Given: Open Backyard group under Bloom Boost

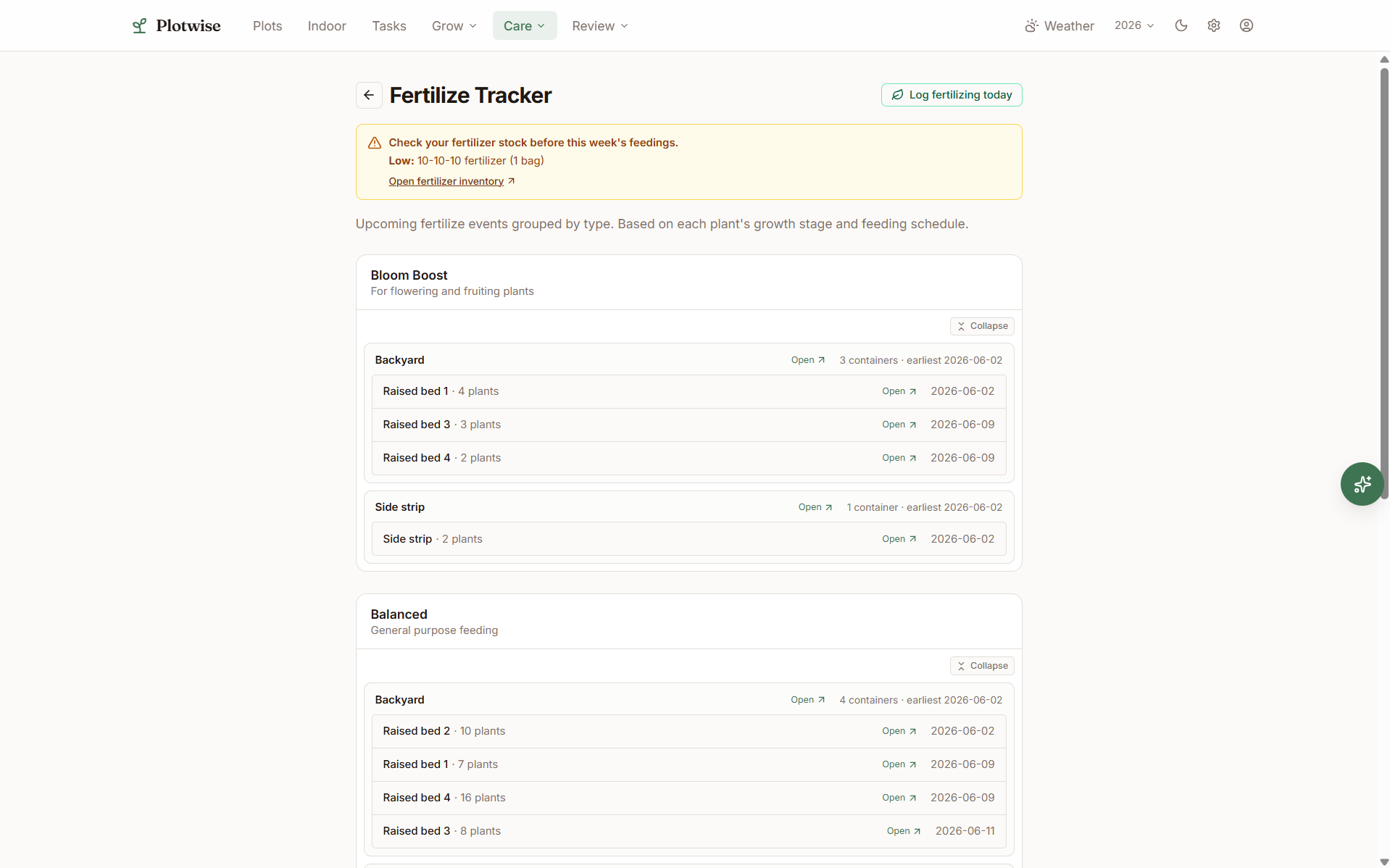Looking at the screenshot, I should 808,360.
